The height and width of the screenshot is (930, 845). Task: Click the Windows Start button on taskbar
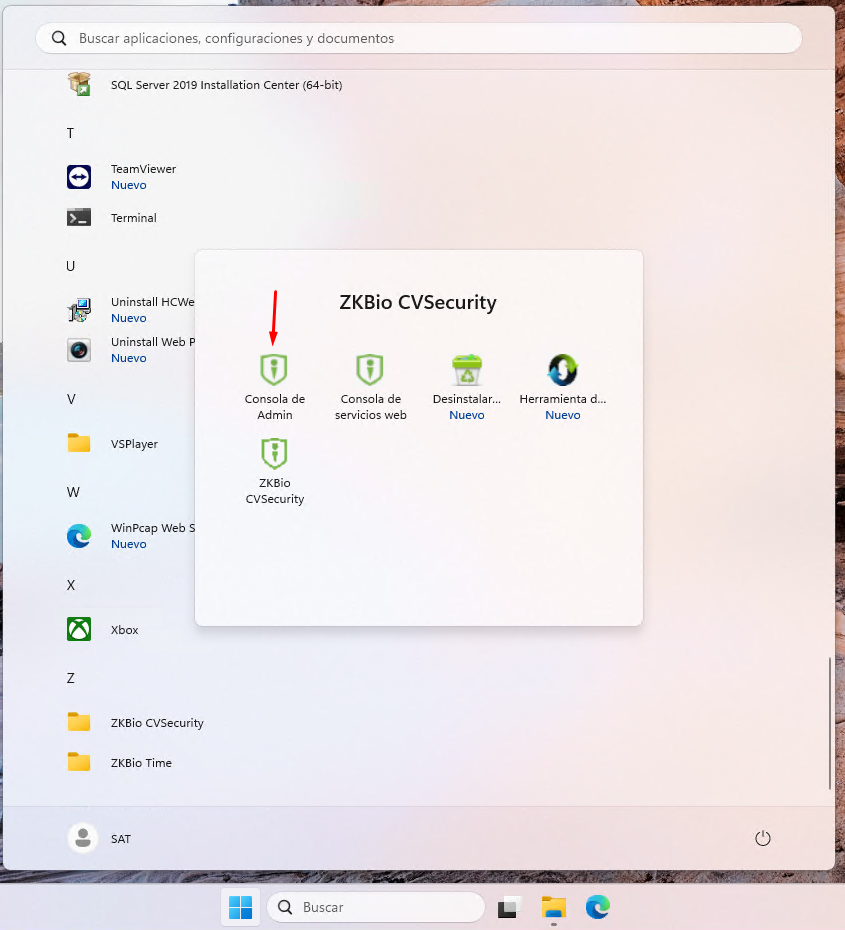tap(240, 907)
